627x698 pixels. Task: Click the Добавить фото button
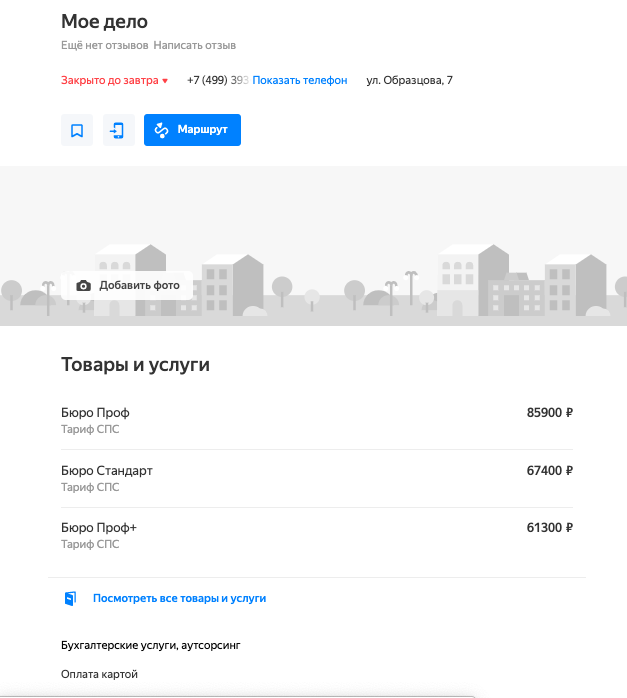(127, 285)
